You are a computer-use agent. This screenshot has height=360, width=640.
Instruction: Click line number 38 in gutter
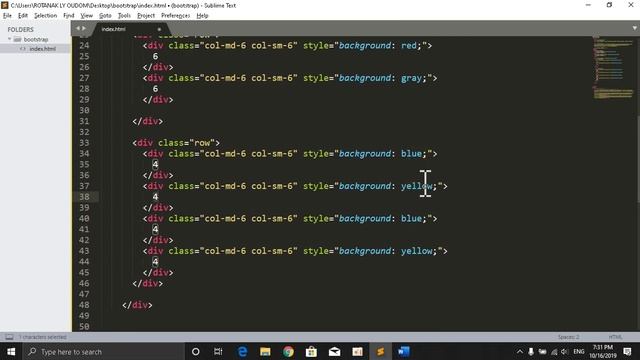[x=84, y=197]
